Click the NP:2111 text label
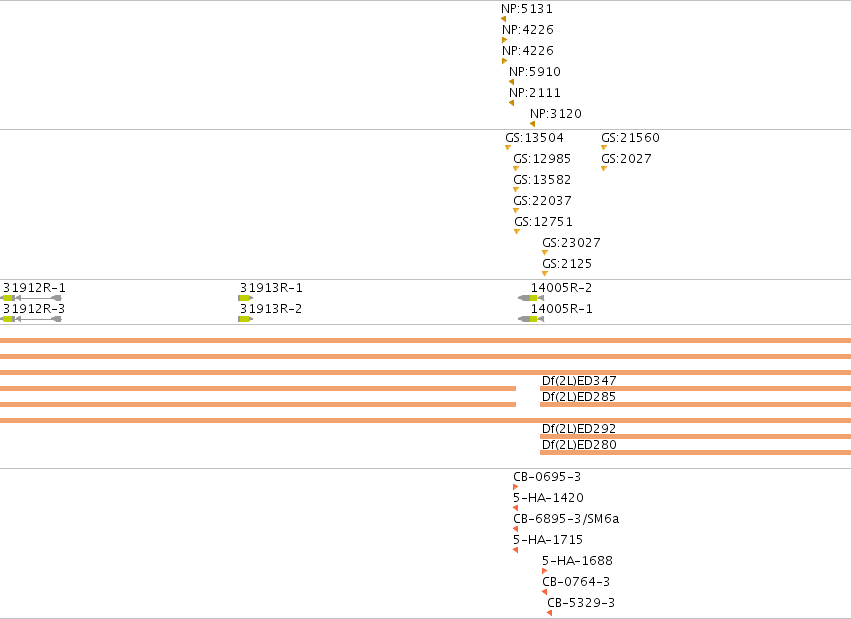The image size is (851, 619). [x=535, y=93]
